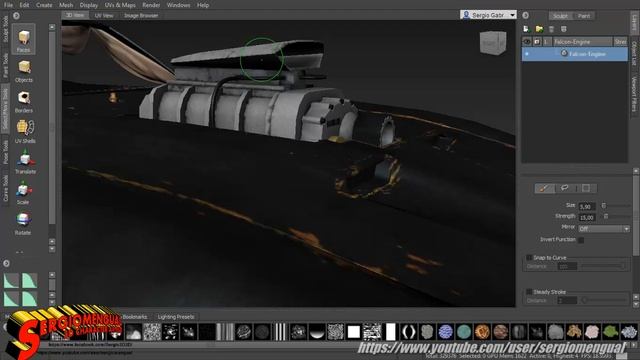
Task: Open the Sculpt layers tab
Action: click(560, 16)
